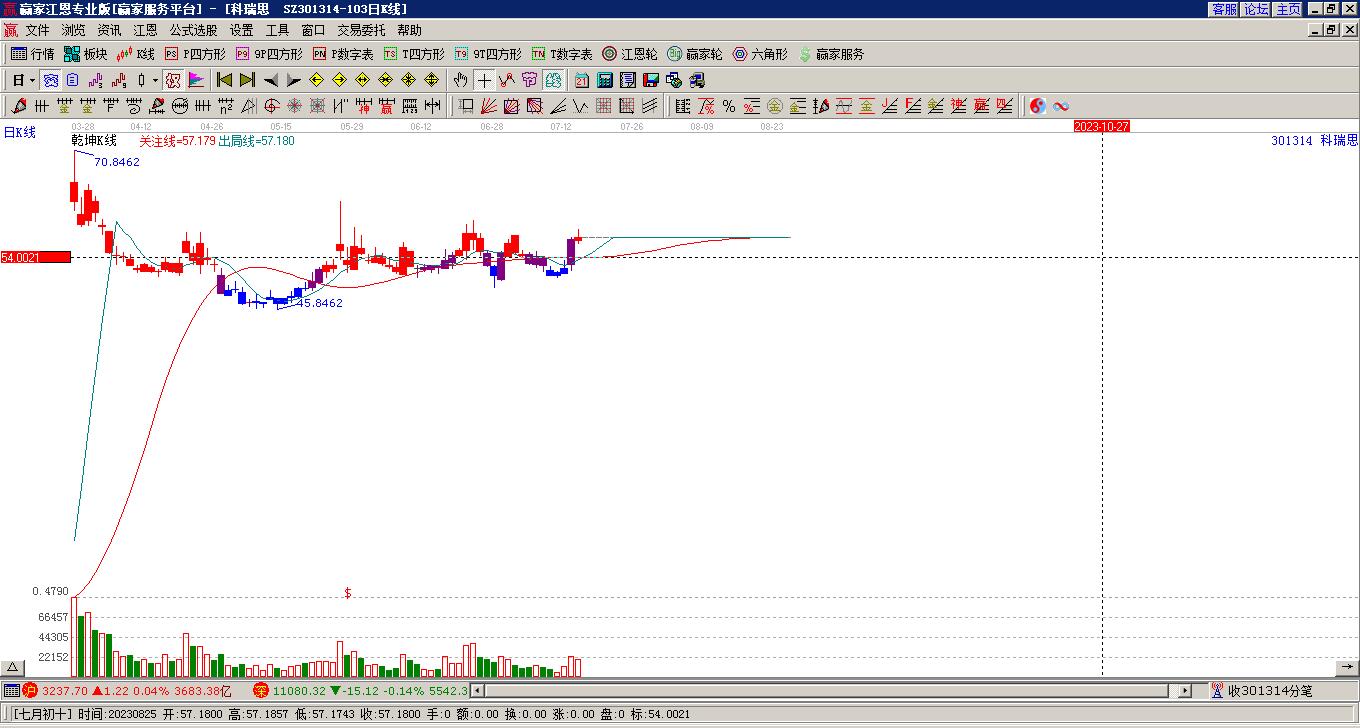Select the hand pan tool icon

(460, 80)
